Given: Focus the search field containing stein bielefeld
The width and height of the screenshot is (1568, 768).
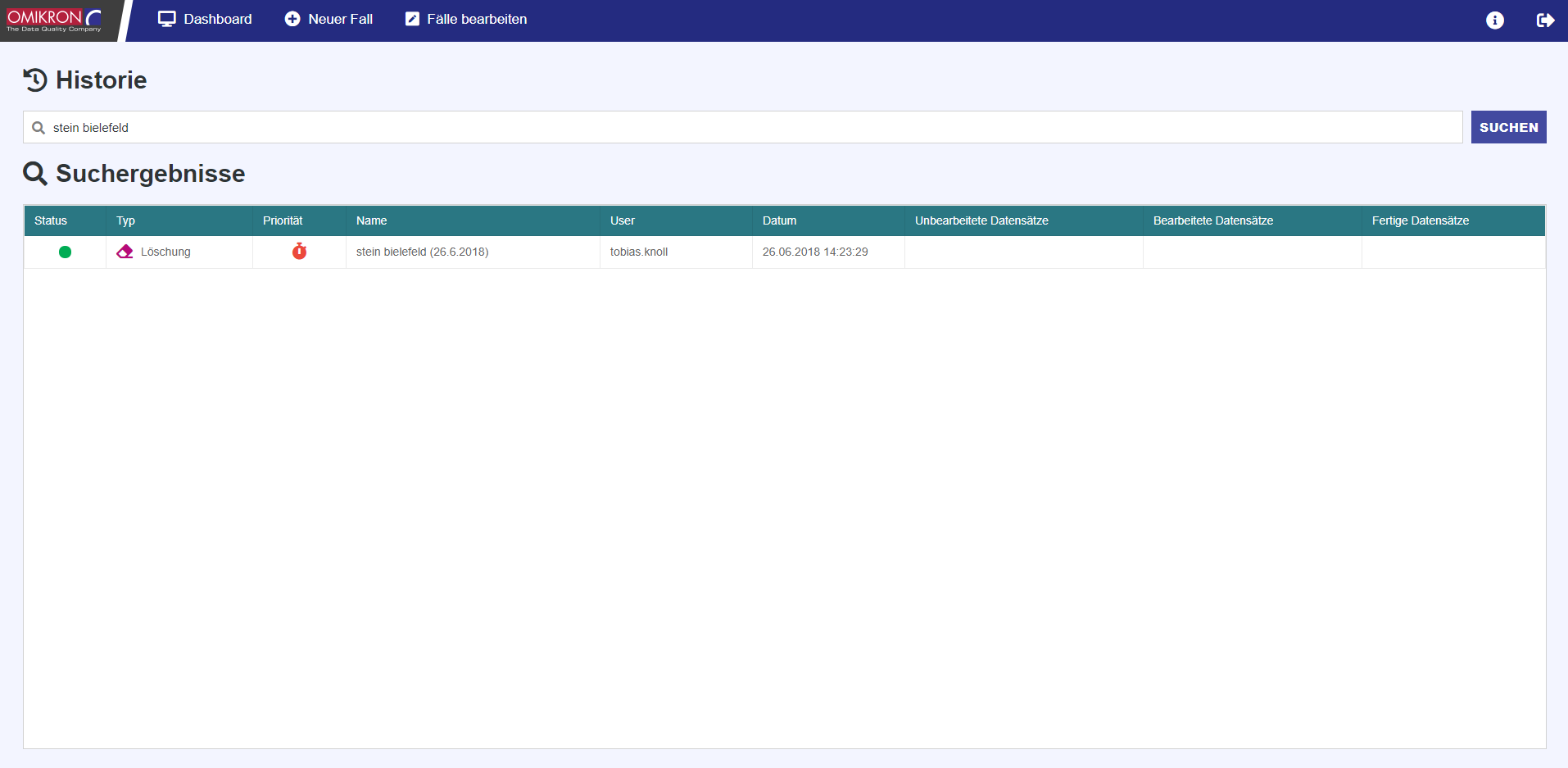Looking at the screenshot, I should (x=742, y=127).
